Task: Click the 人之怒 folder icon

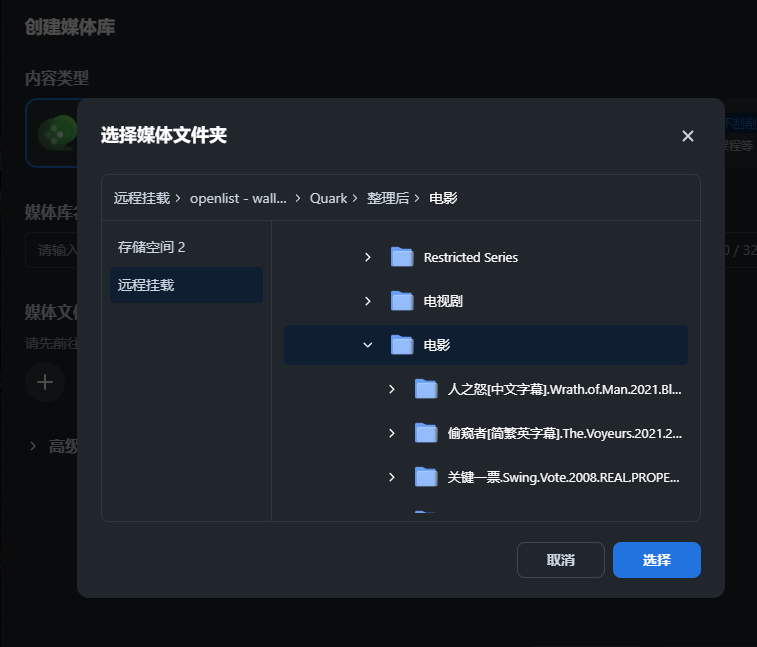Action: tap(426, 389)
